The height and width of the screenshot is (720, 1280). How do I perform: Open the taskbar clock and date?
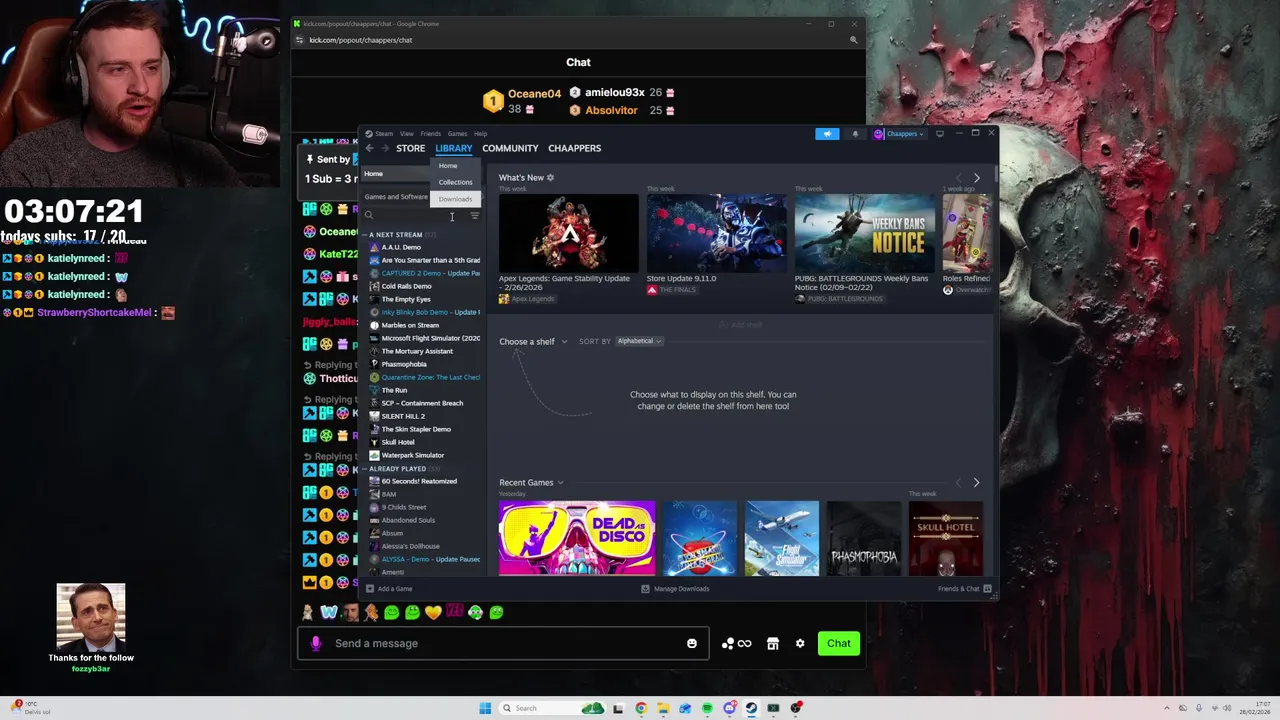[x=1255, y=708]
